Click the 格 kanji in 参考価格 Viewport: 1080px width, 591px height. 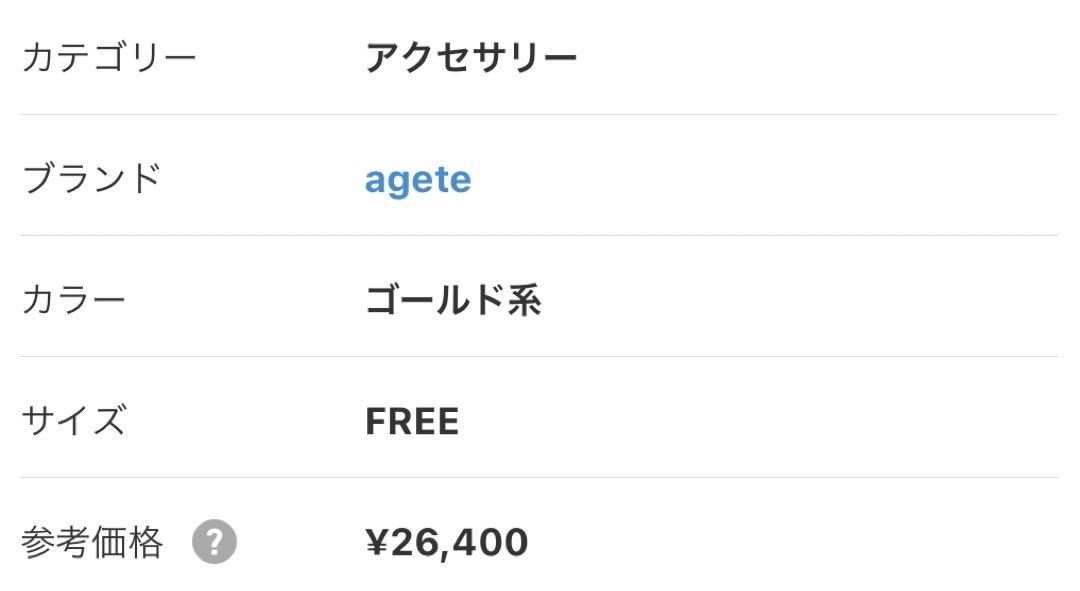click(x=146, y=542)
